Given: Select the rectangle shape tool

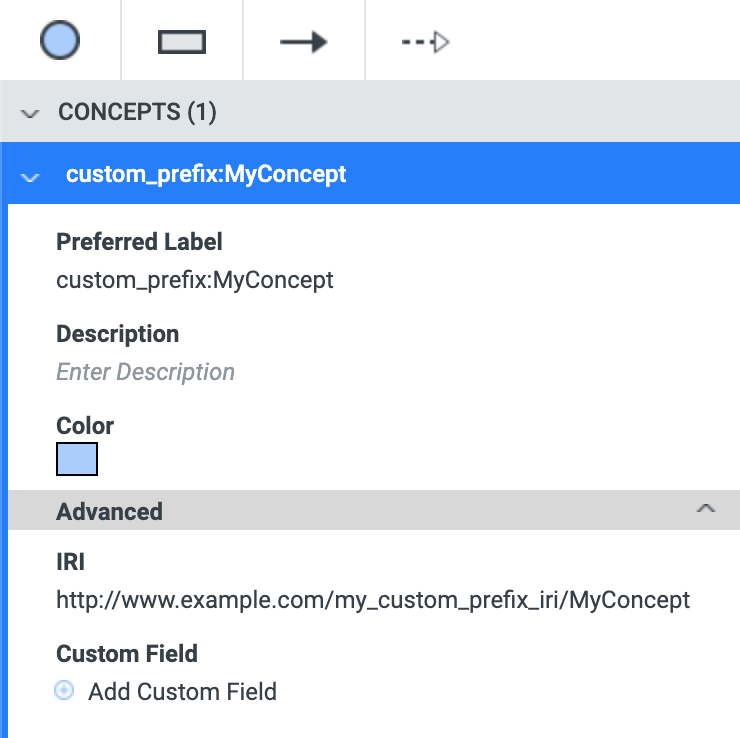Looking at the screenshot, I should (182, 42).
